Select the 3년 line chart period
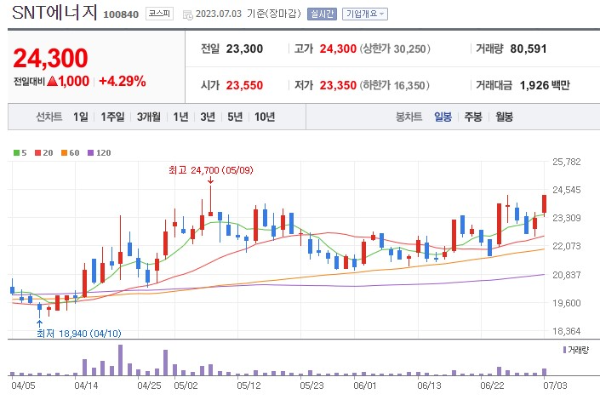Image resolution: width=600 pixels, height=408 pixels. click(x=208, y=117)
